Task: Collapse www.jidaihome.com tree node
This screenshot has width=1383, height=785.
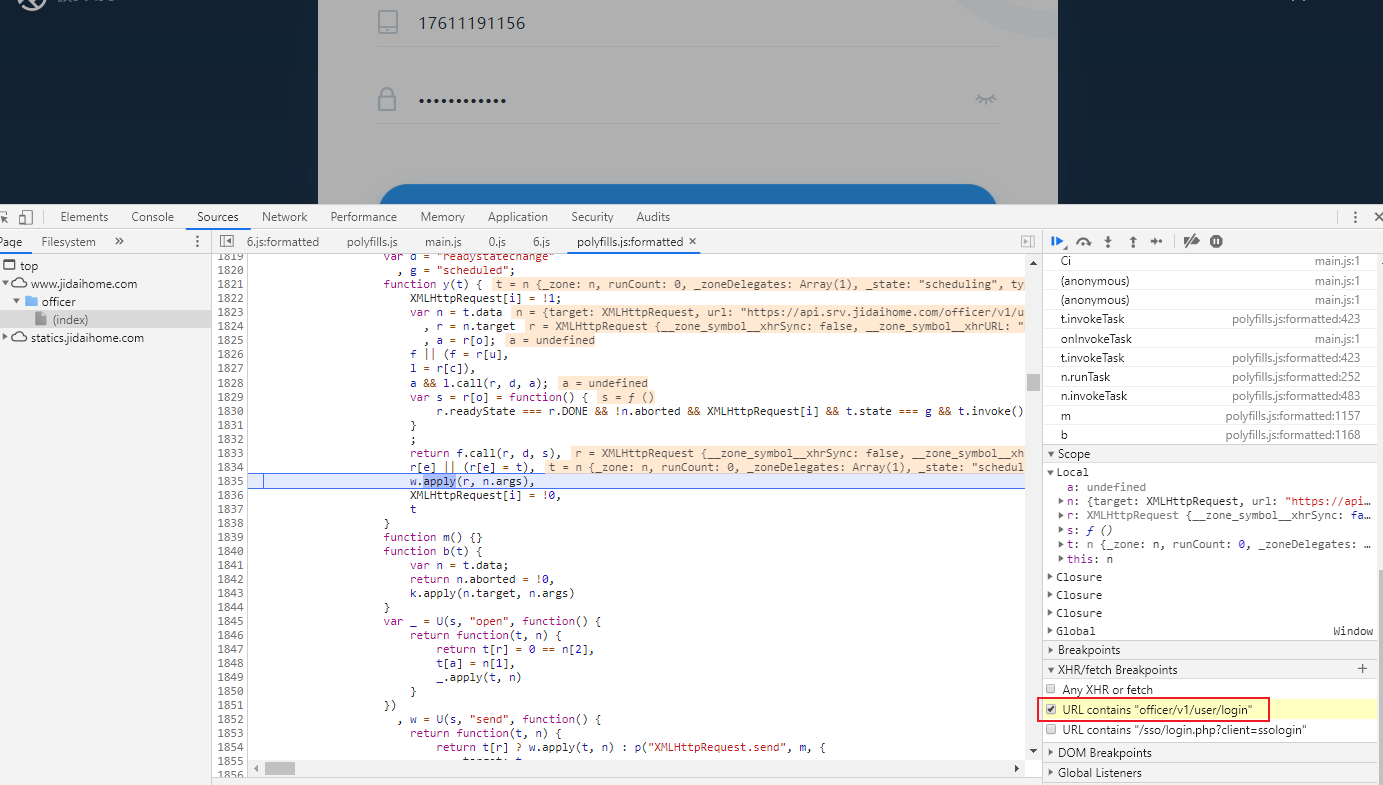Action: [6, 283]
